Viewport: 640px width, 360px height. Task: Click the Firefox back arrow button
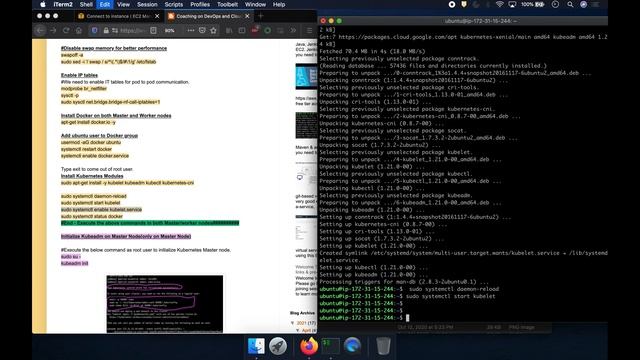point(40,30)
